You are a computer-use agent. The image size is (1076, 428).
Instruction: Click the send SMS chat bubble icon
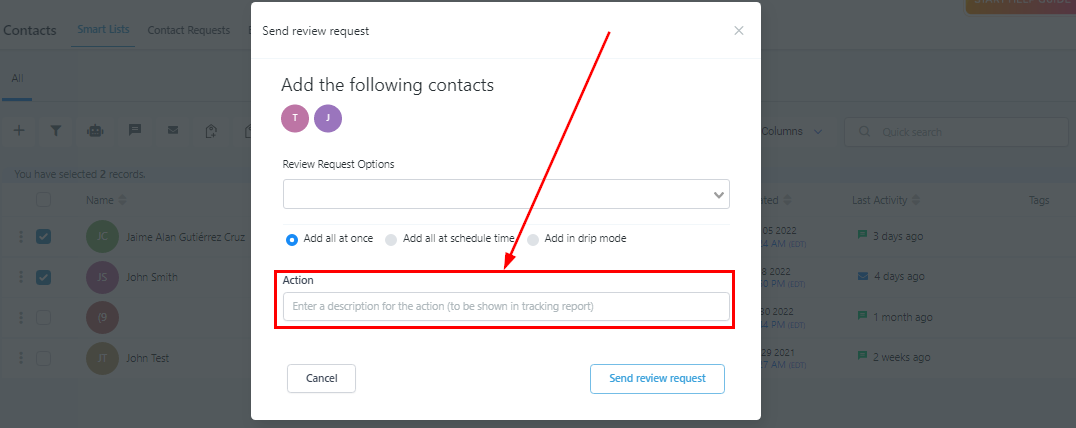[134, 130]
